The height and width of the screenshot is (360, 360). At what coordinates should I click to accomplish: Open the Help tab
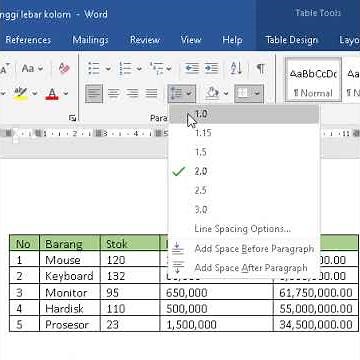pos(232,40)
